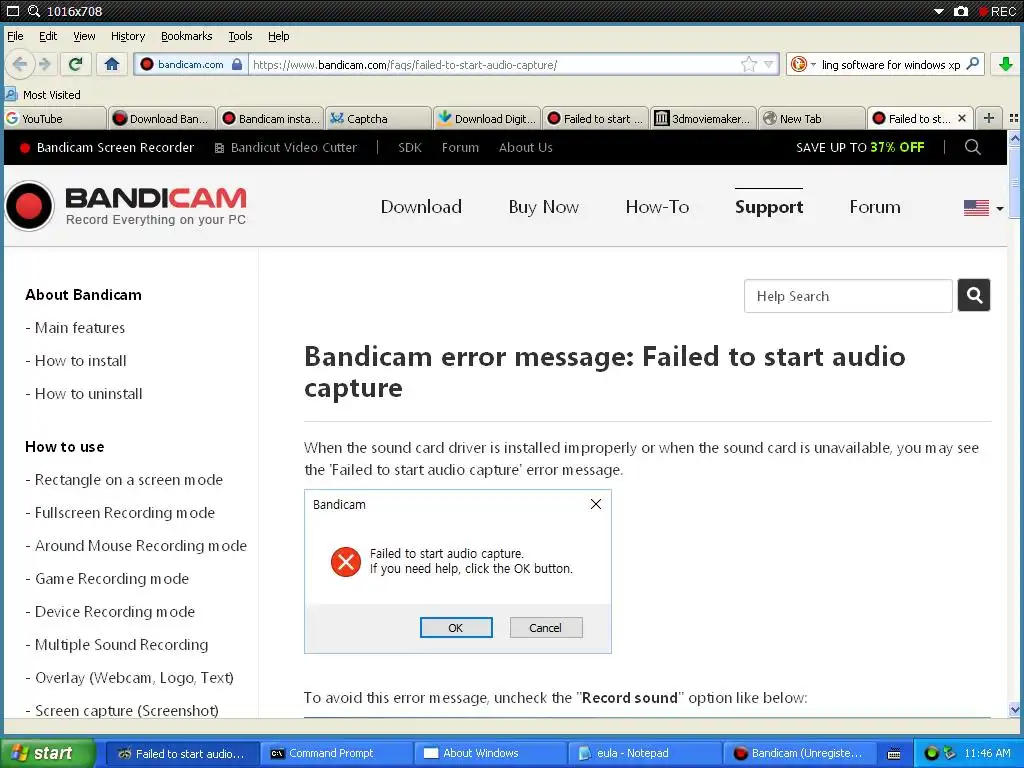Click the SAVE UP TO 37% OFF promotion
1024x768 pixels.
[x=860, y=148]
